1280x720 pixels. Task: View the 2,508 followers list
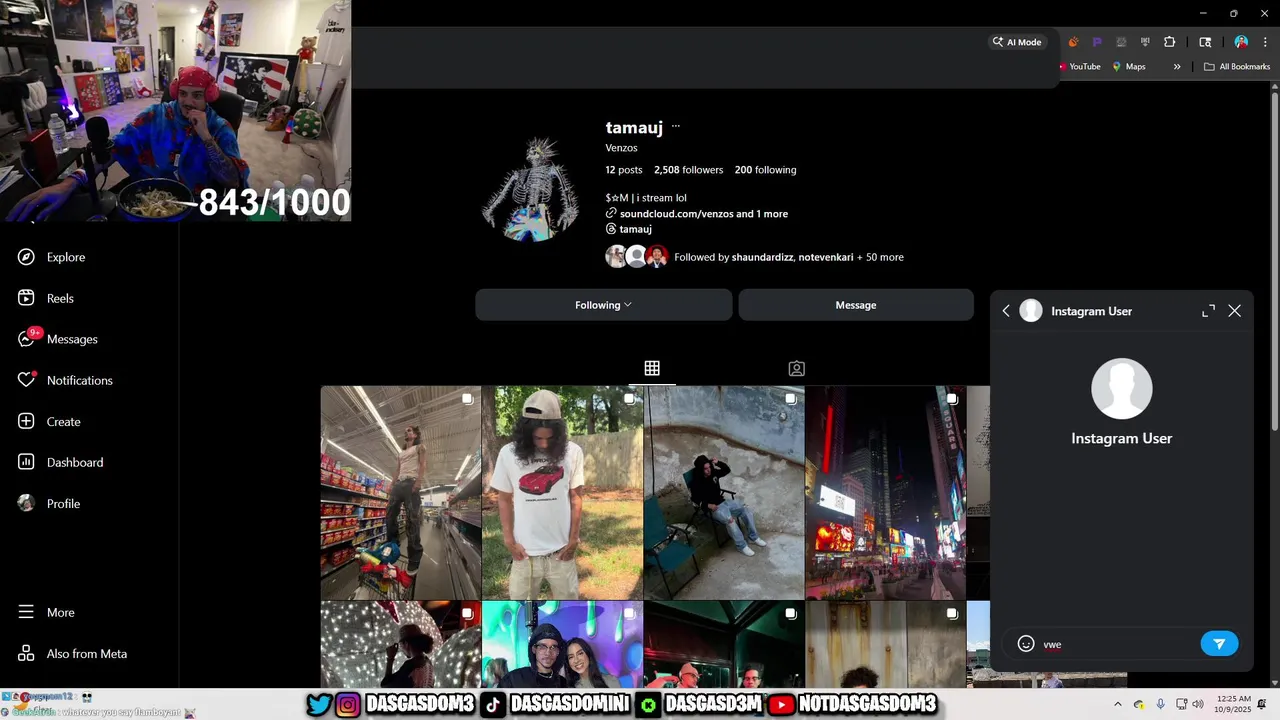click(688, 170)
